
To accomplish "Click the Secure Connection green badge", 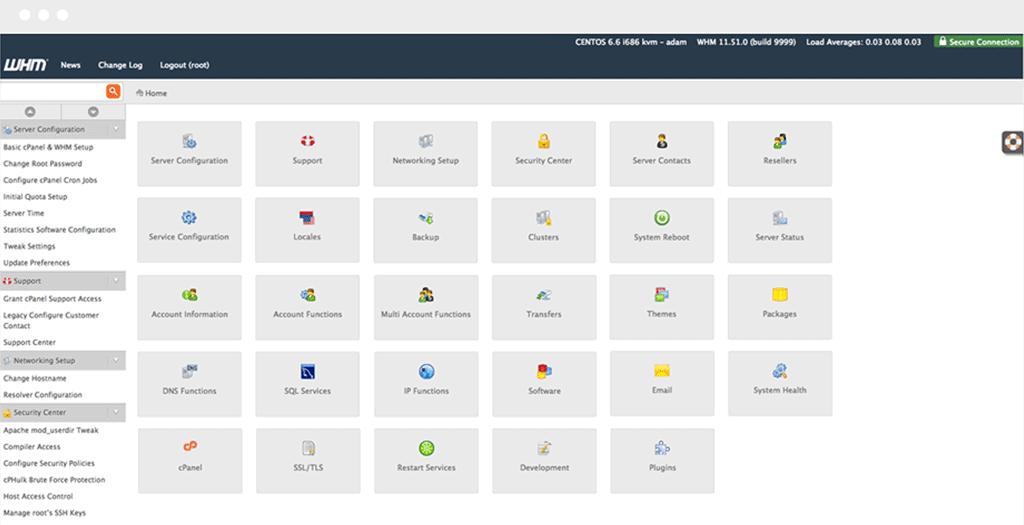I will coord(977,42).
